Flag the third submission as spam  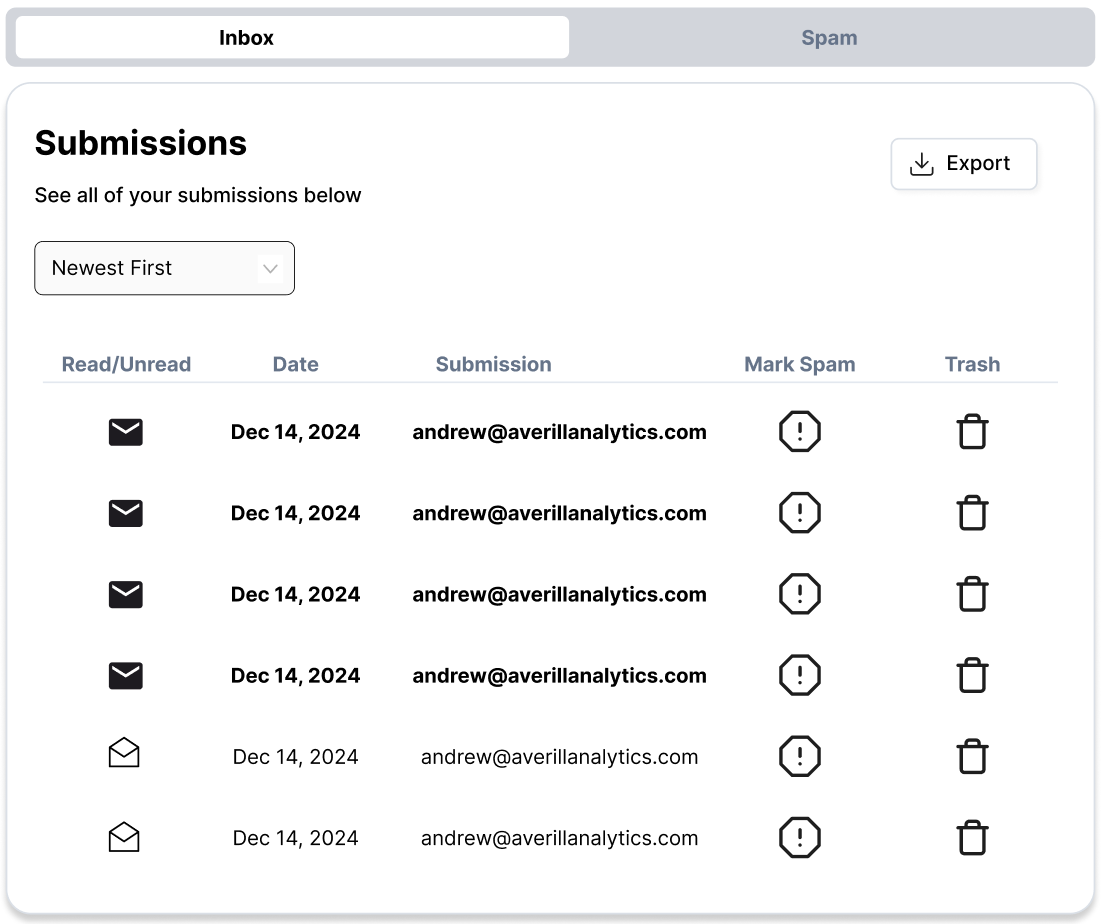click(x=800, y=593)
